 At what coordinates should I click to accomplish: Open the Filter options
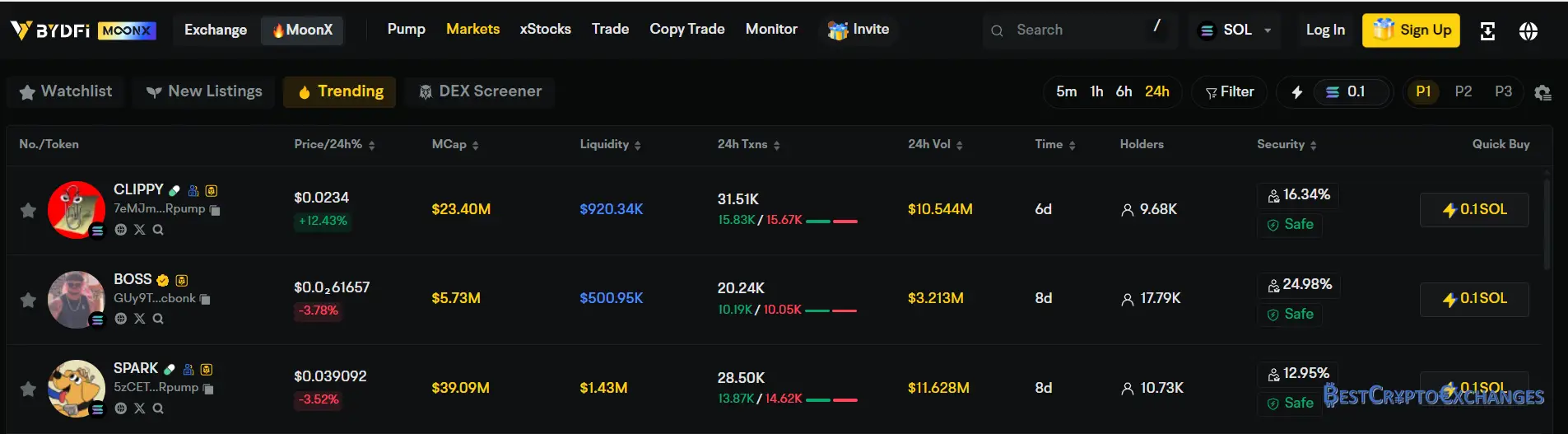pyautogui.click(x=1230, y=91)
